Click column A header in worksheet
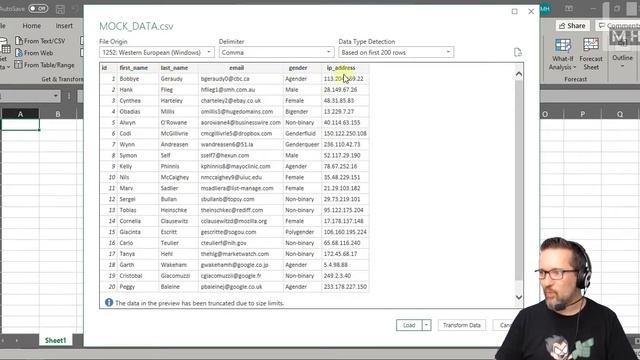 point(20,114)
